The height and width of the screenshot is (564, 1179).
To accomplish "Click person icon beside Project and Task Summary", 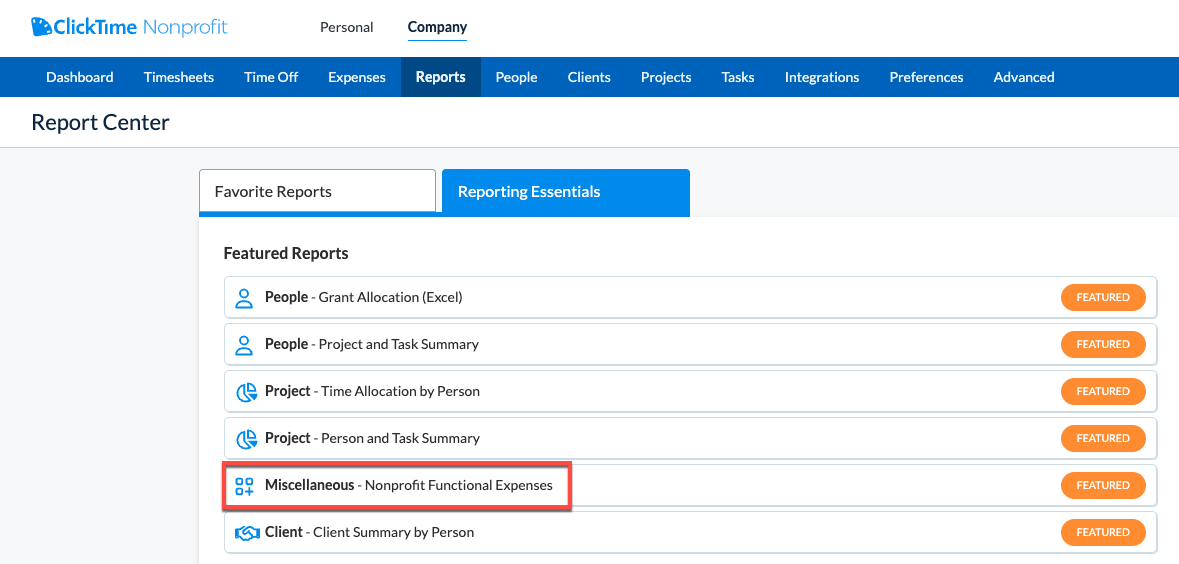I will pyautogui.click(x=244, y=344).
